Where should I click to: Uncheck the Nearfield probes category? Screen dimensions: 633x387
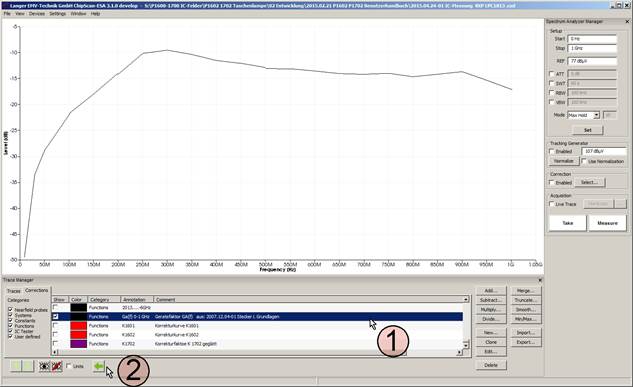point(10,310)
